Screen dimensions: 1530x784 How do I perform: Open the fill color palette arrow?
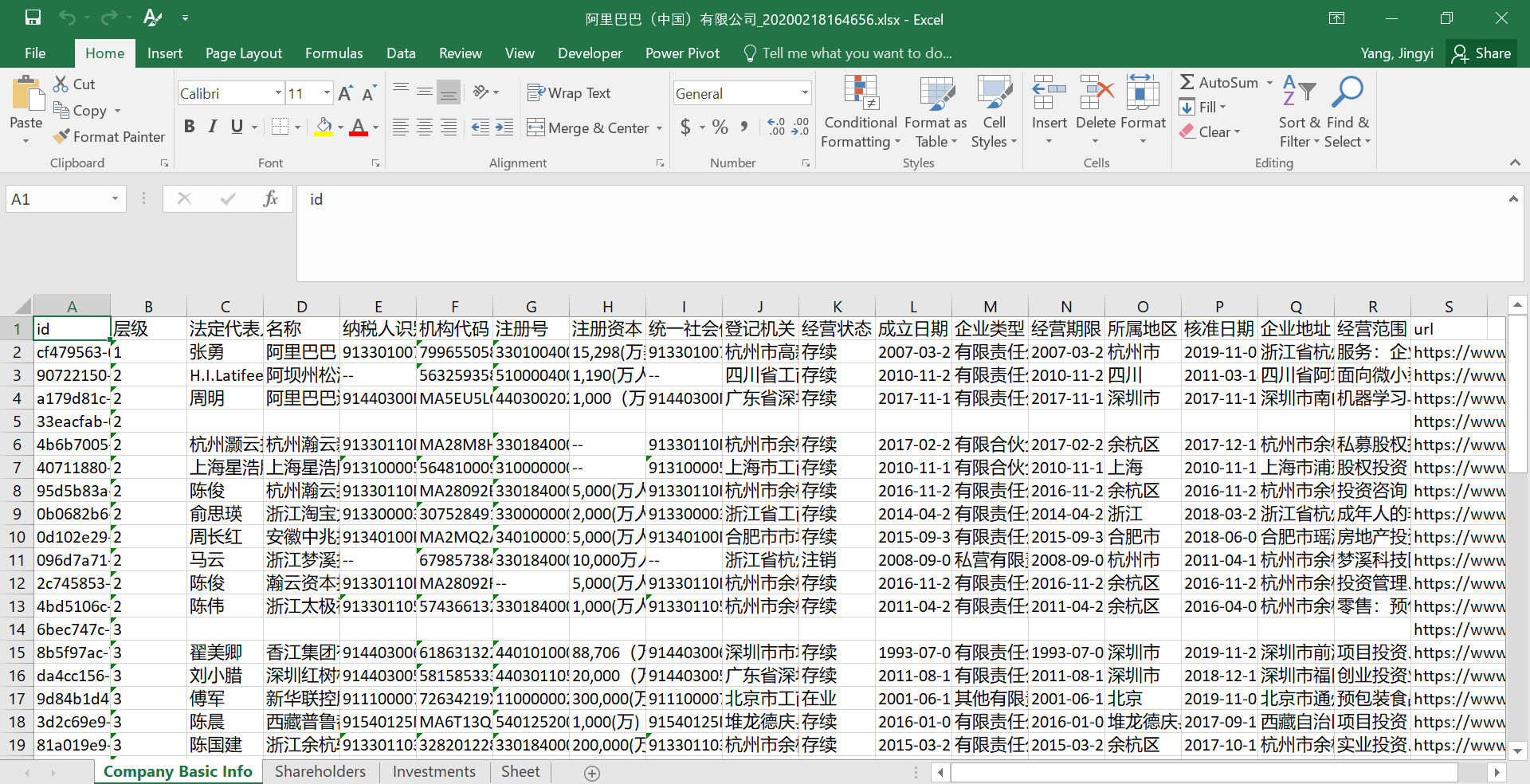click(340, 127)
